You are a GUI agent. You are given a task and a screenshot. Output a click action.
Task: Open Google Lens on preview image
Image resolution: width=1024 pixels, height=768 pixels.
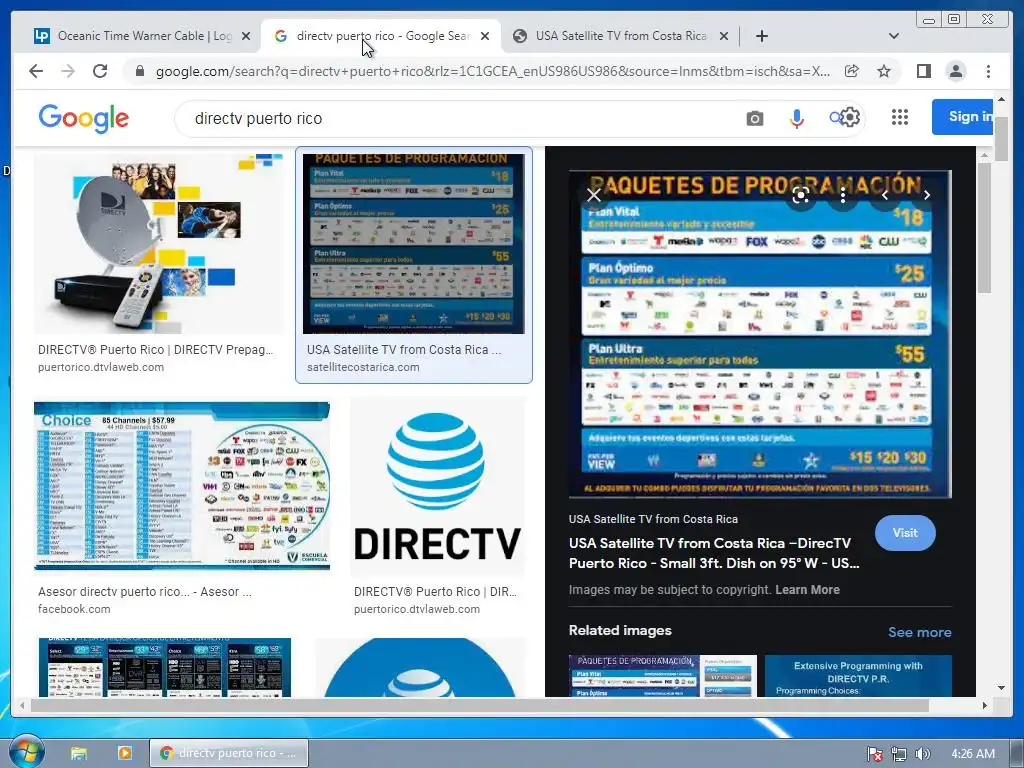[x=801, y=195]
